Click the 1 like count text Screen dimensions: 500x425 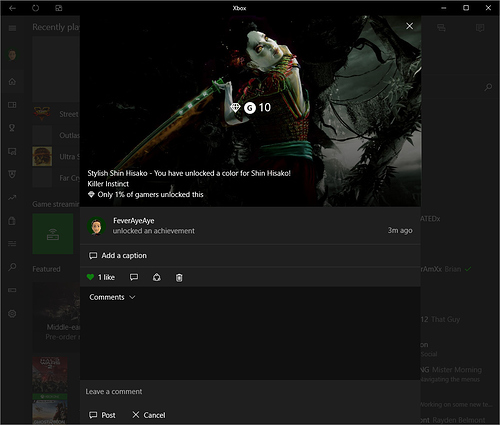106,277
